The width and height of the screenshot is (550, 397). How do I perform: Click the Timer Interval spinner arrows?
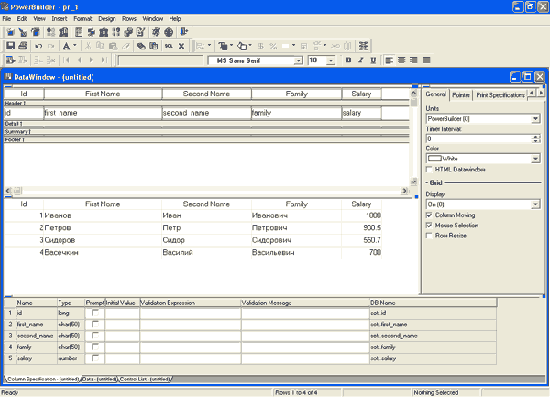coord(536,139)
